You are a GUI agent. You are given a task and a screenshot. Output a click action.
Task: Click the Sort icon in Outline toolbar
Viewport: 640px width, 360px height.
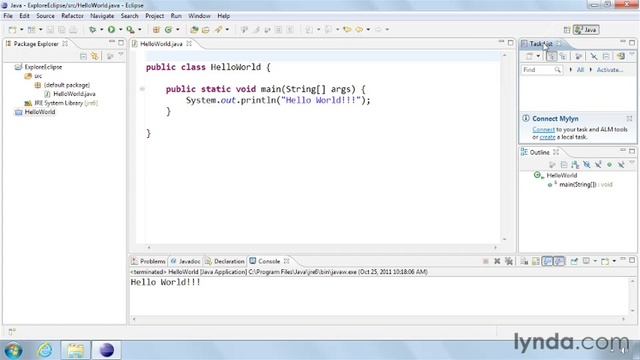coord(575,164)
